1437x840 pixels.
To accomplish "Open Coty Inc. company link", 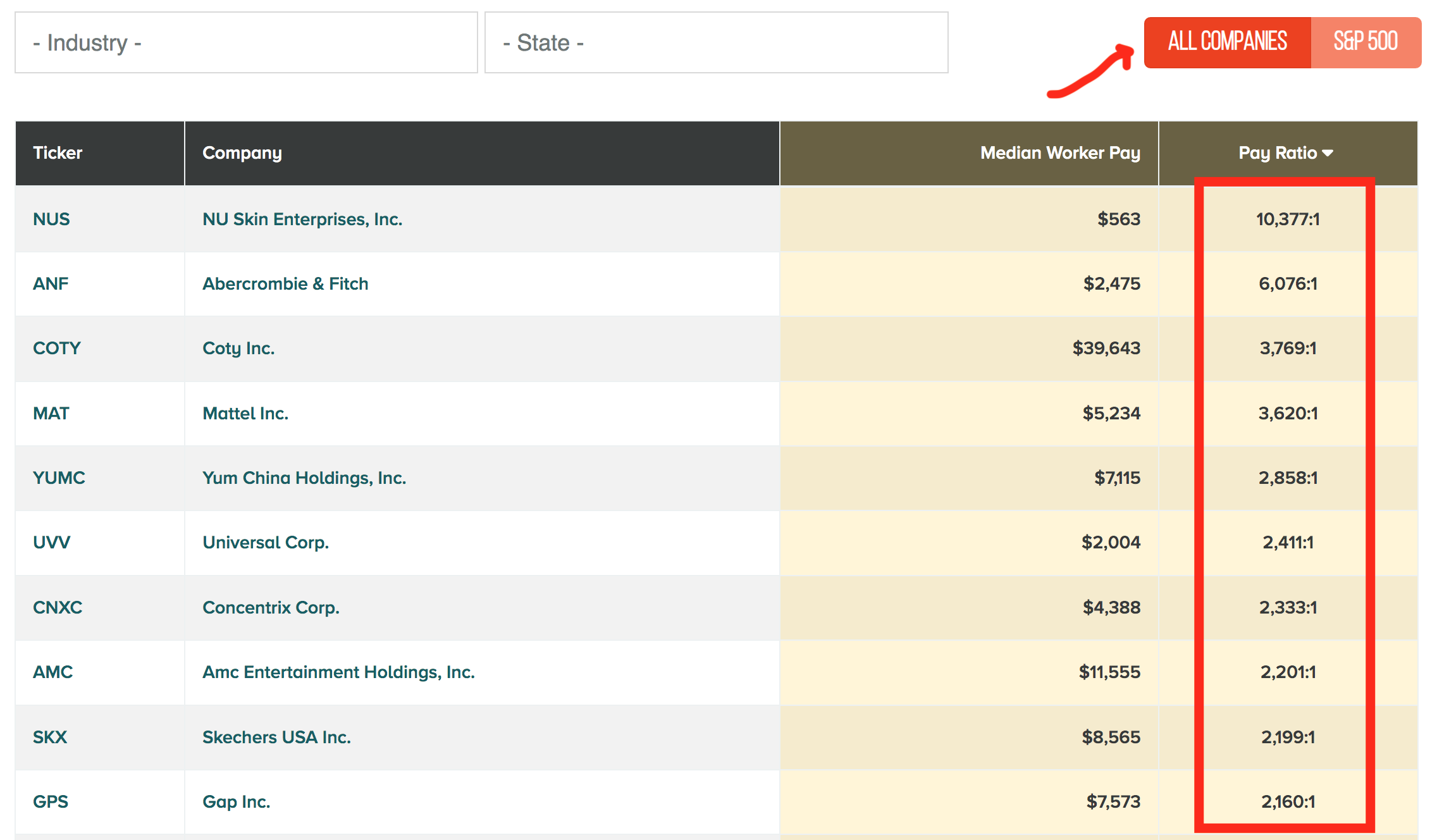I will click(238, 349).
